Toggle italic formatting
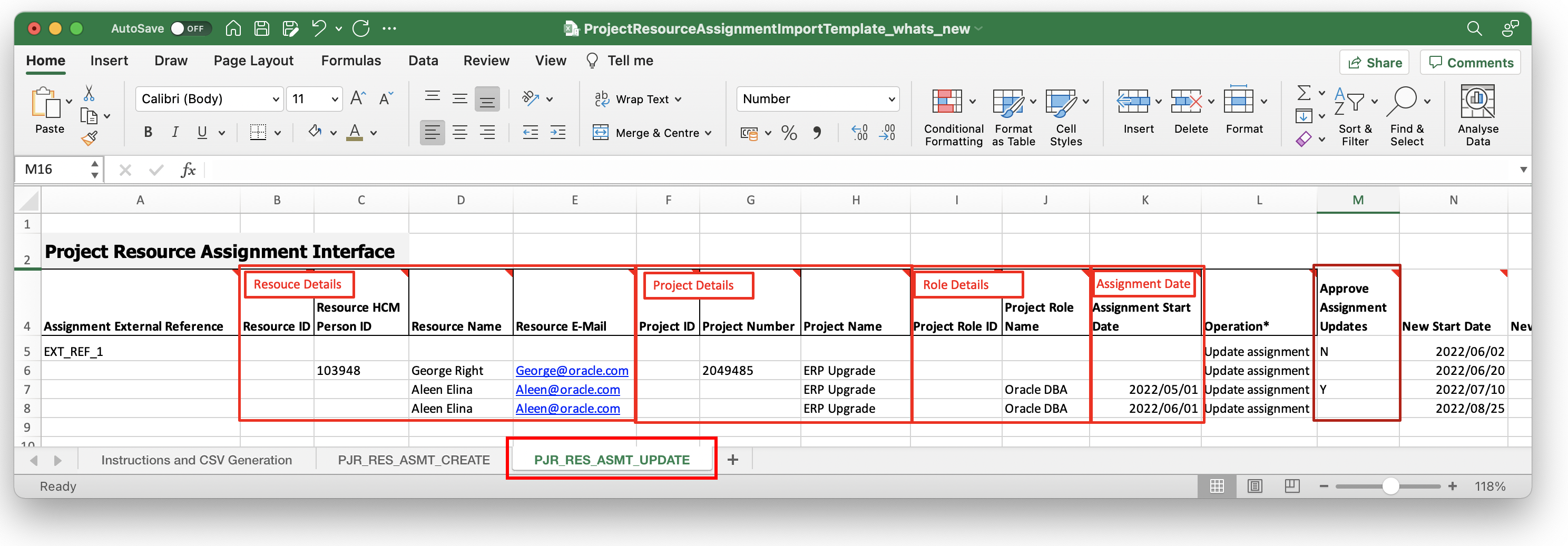The image size is (1568, 546). (x=175, y=132)
